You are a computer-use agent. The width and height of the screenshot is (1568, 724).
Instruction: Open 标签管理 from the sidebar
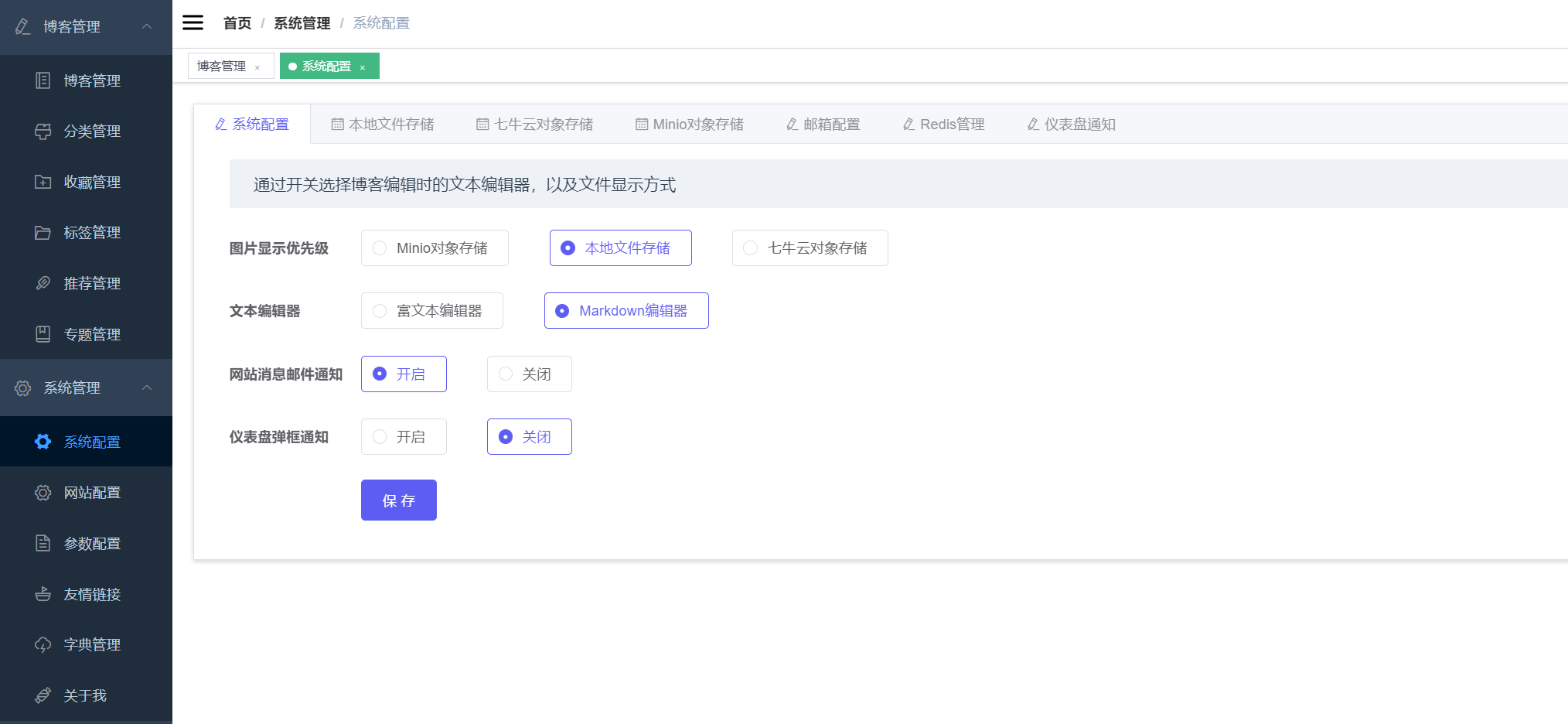[86, 233]
